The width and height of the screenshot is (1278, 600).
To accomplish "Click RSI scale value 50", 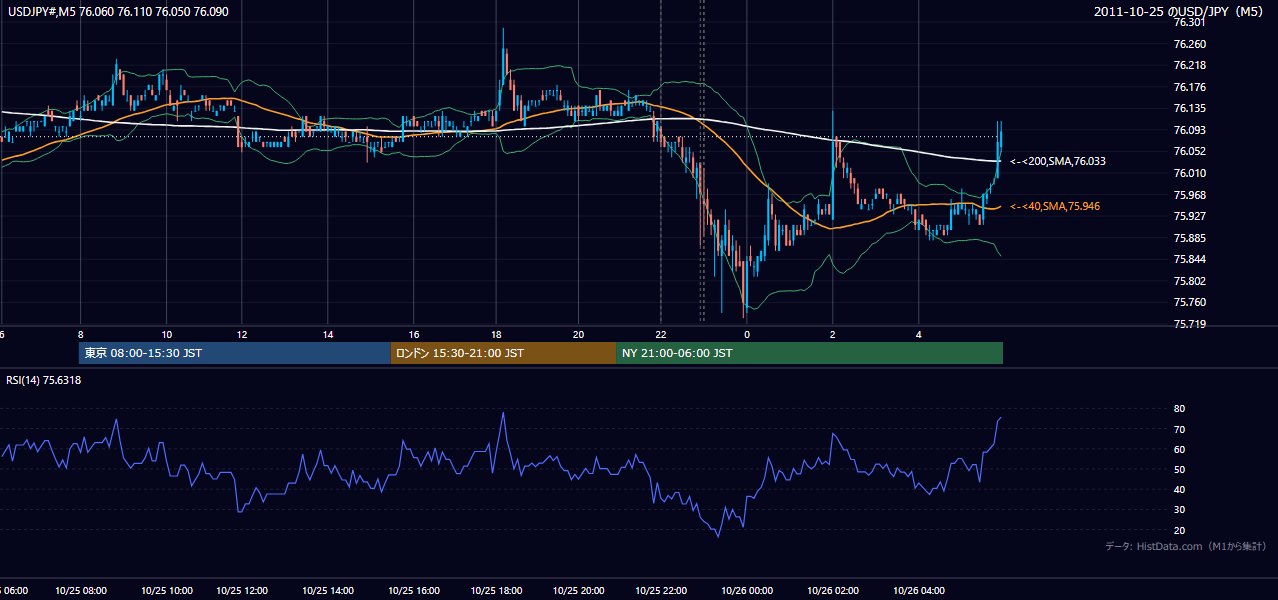I will tap(1179, 469).
